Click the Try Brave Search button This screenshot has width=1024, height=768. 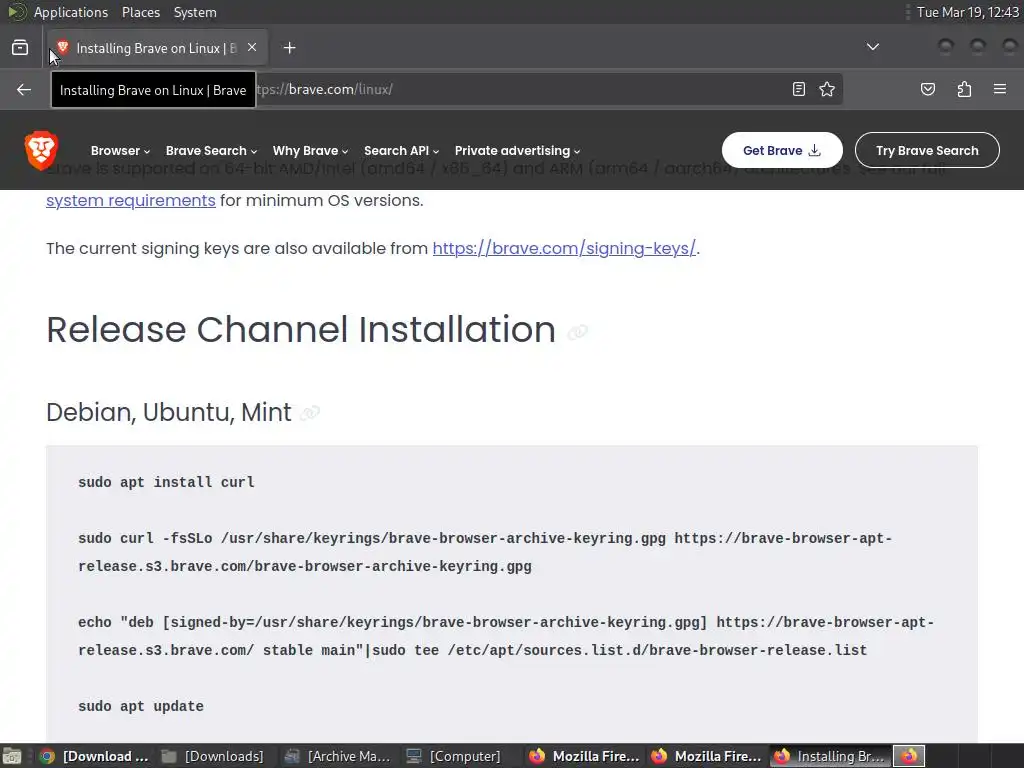click(927, 150)
